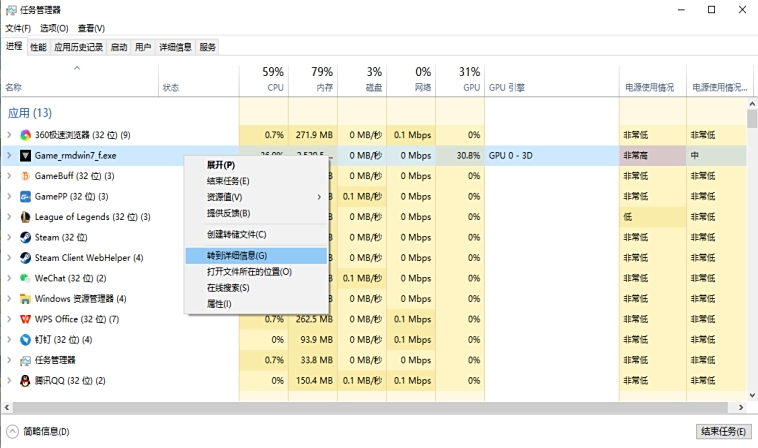Image resolution: width=758 pixels, height=448 pixels.
Task: Click the Steam process icon
Action: click(26, 238)
